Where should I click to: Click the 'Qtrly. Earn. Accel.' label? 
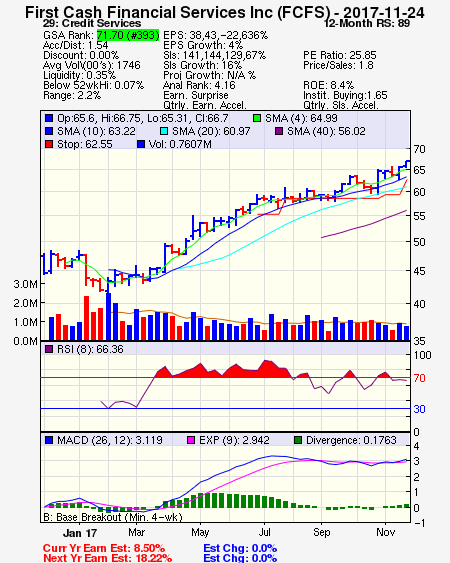(205, 105)
